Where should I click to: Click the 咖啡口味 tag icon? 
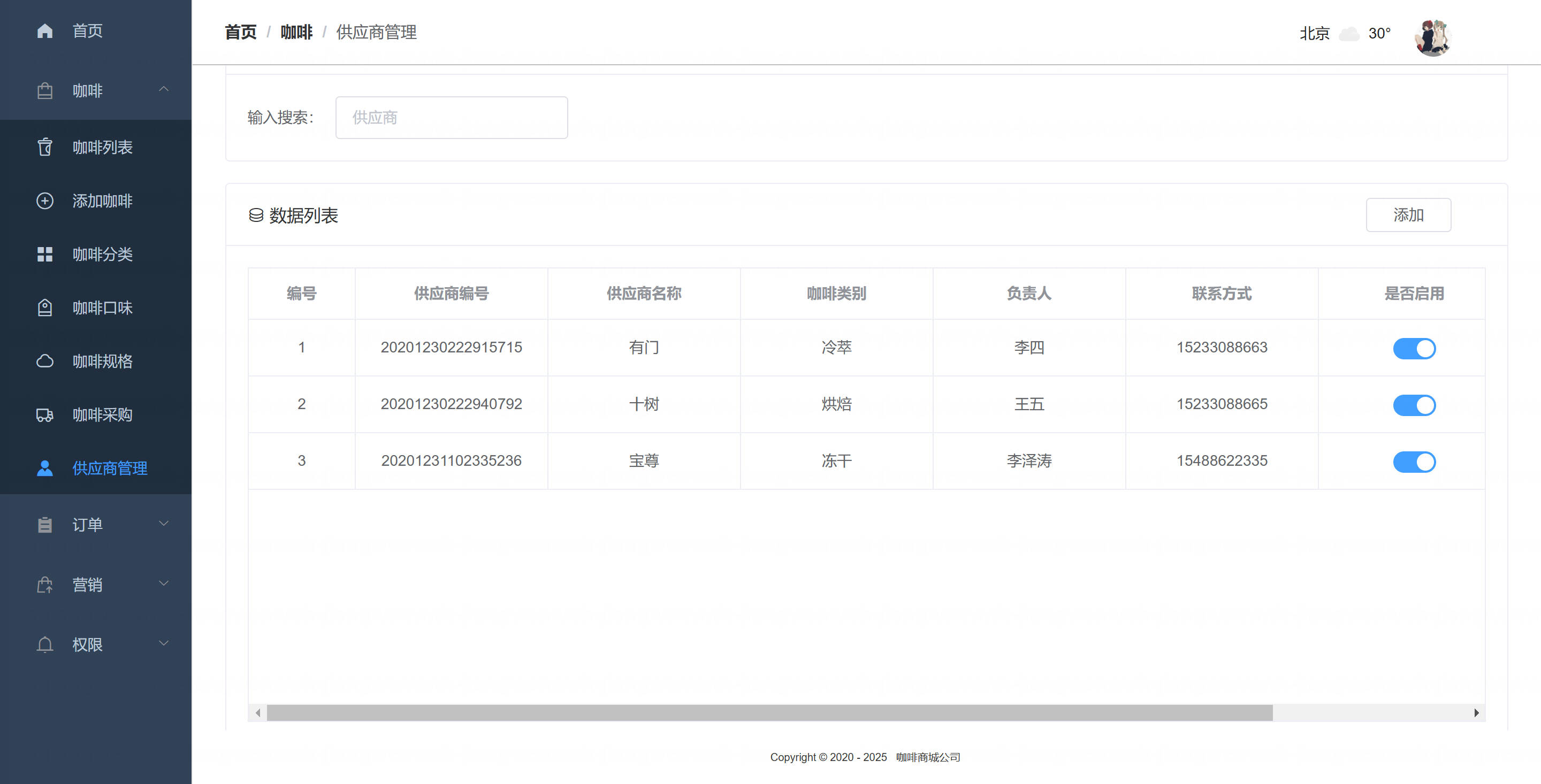pos(45,308)
